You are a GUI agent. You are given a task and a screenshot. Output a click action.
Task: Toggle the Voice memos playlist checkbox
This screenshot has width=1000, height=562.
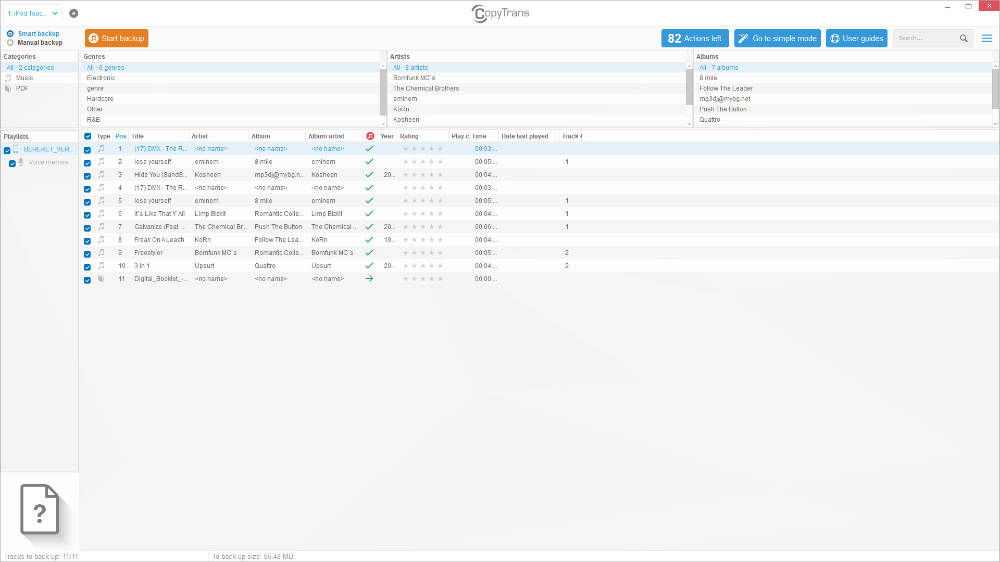12,163
